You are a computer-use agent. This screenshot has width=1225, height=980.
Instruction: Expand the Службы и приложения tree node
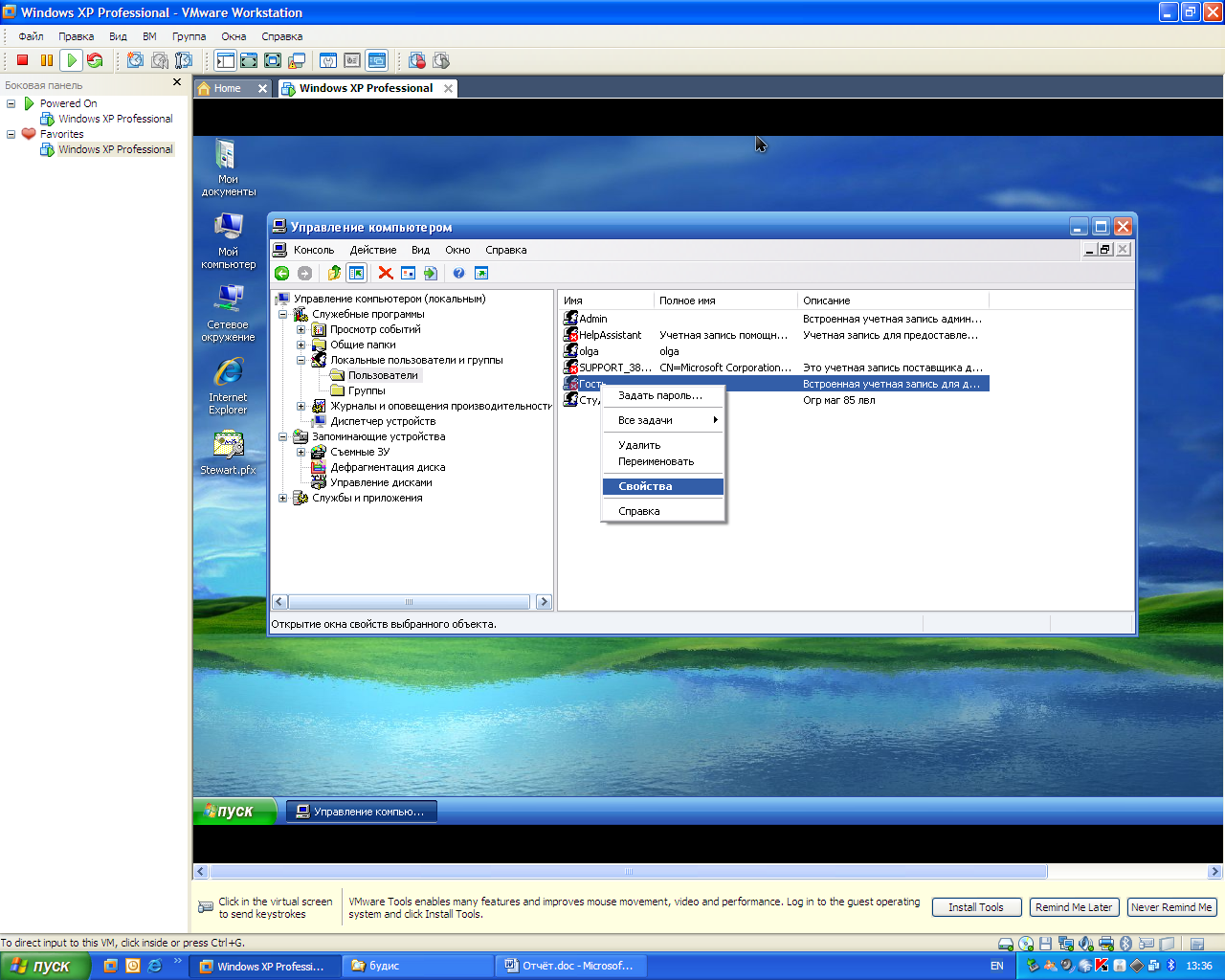click(x=282, y=498)
